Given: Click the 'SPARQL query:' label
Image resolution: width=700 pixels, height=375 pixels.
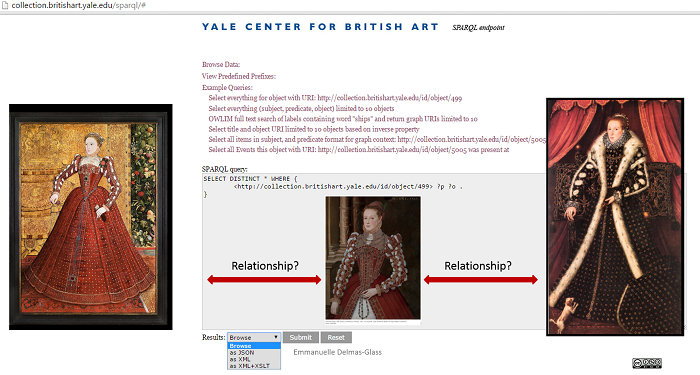Looking at the screenshot, I should [225, 169].
